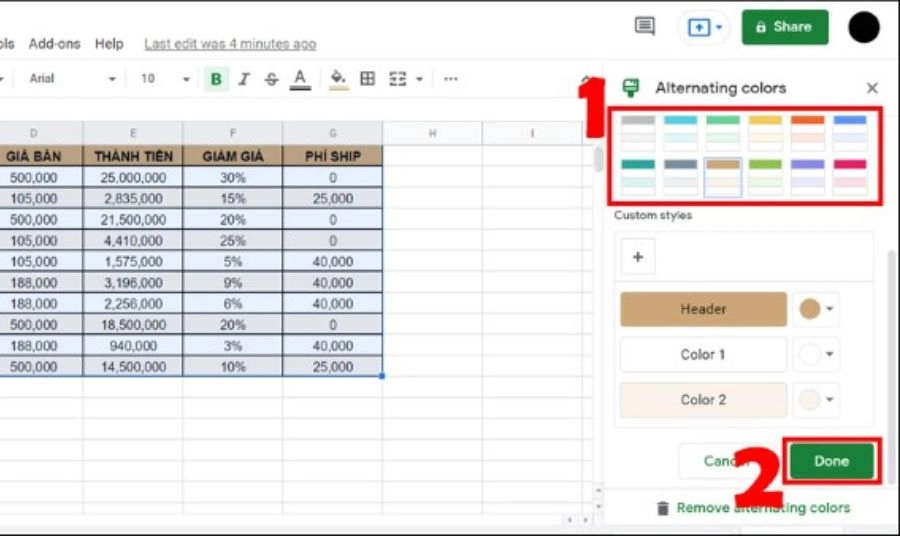Select the gray default alternating style
This screenshot has width=900, height=536.
coord(638,133)
